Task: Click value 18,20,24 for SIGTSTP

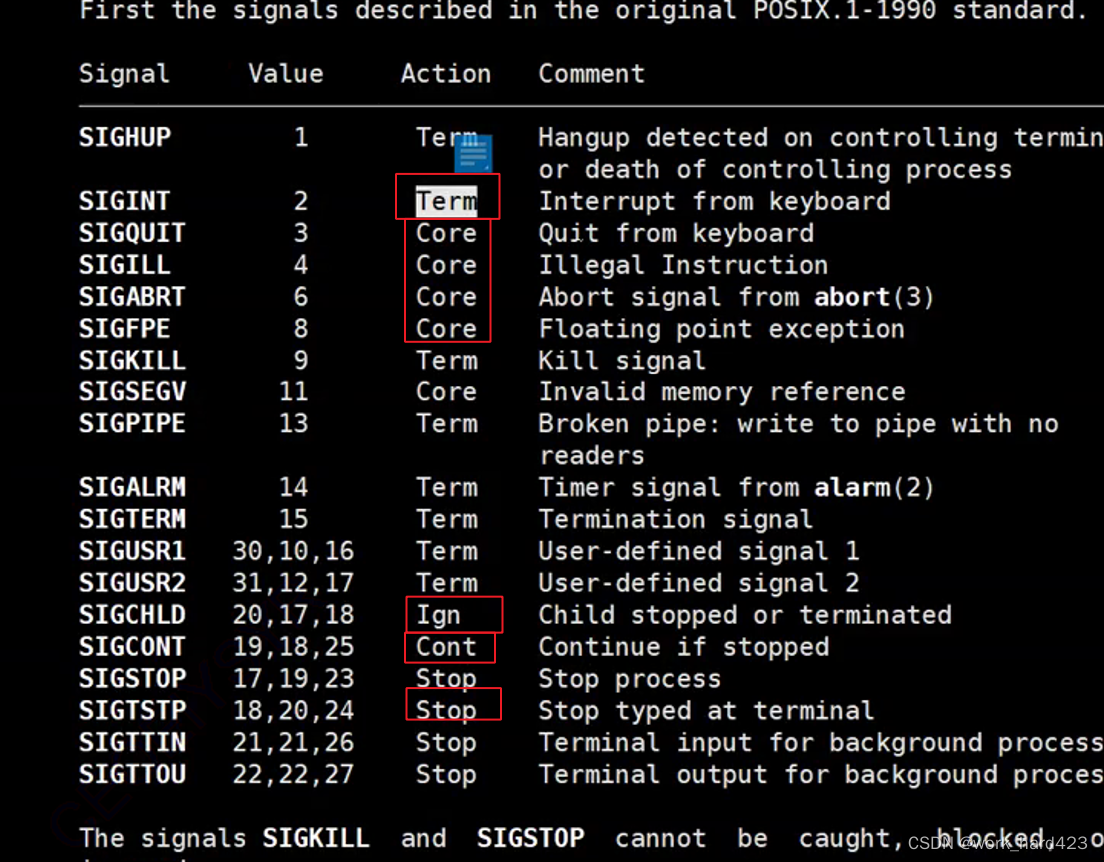Action: coord(293,711)
